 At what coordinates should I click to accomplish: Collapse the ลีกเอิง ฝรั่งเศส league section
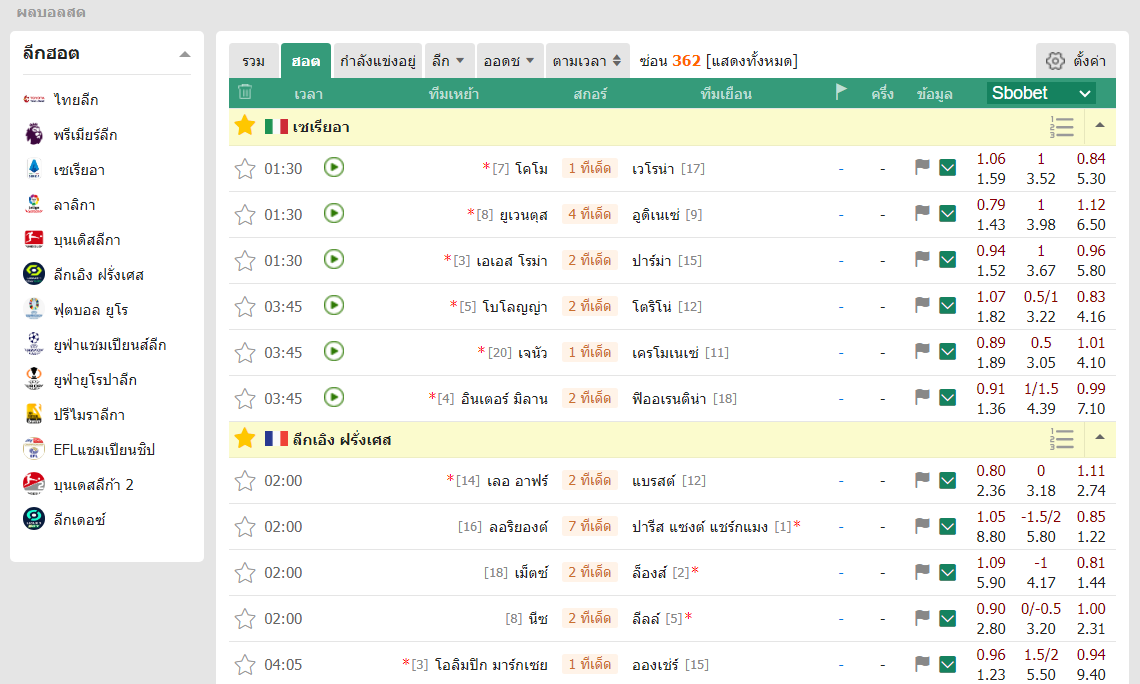click(1100, 438)
